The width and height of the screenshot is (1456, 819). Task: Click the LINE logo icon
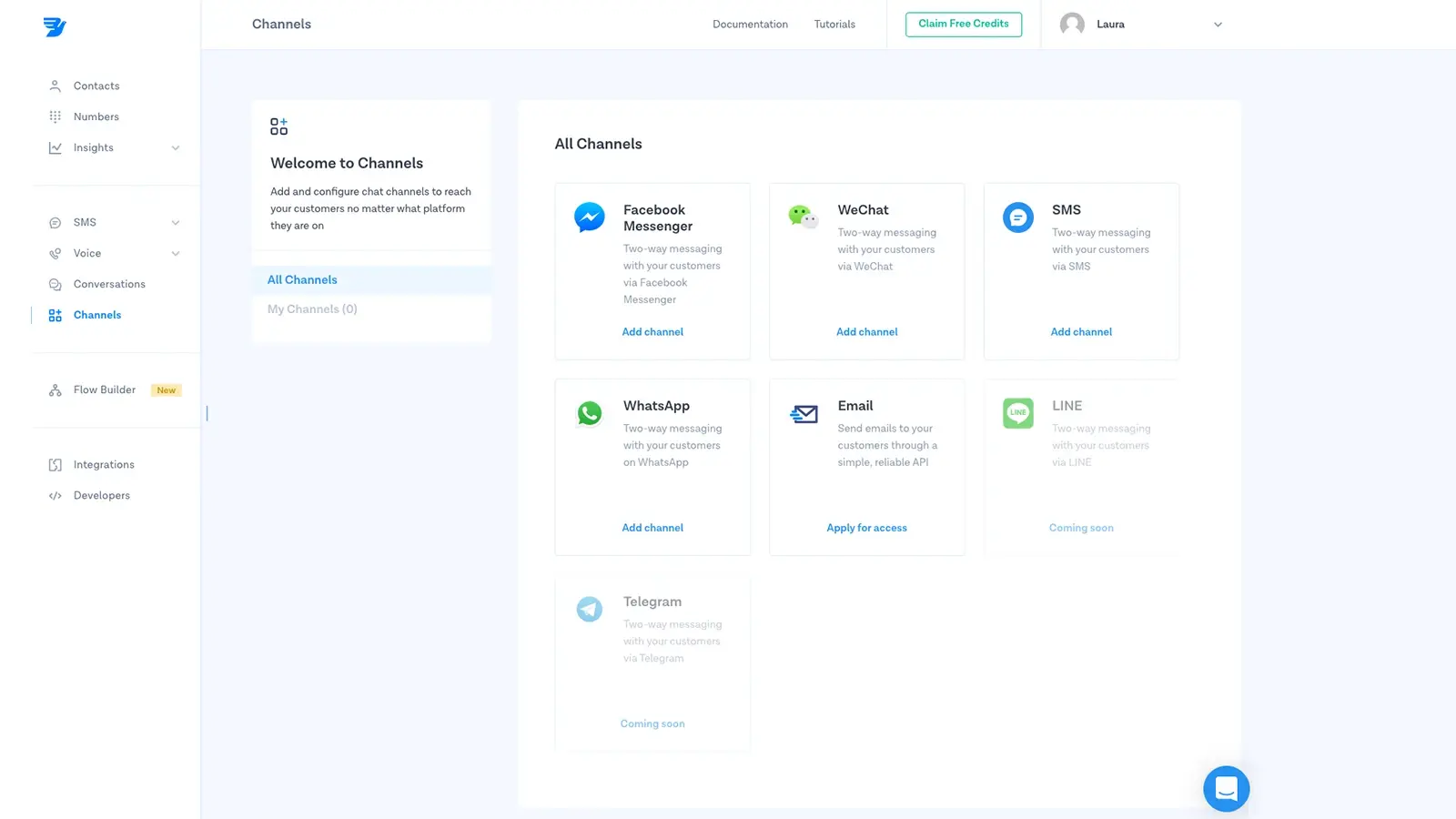pos(1017,412)
